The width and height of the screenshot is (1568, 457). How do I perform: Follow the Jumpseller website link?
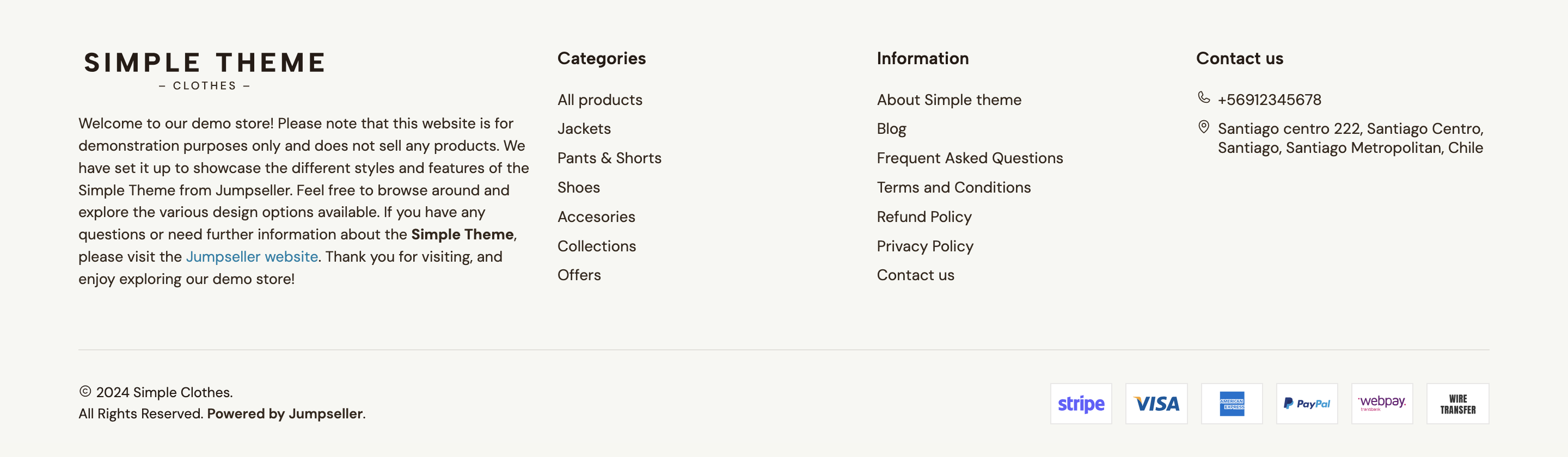pos(252,257)
